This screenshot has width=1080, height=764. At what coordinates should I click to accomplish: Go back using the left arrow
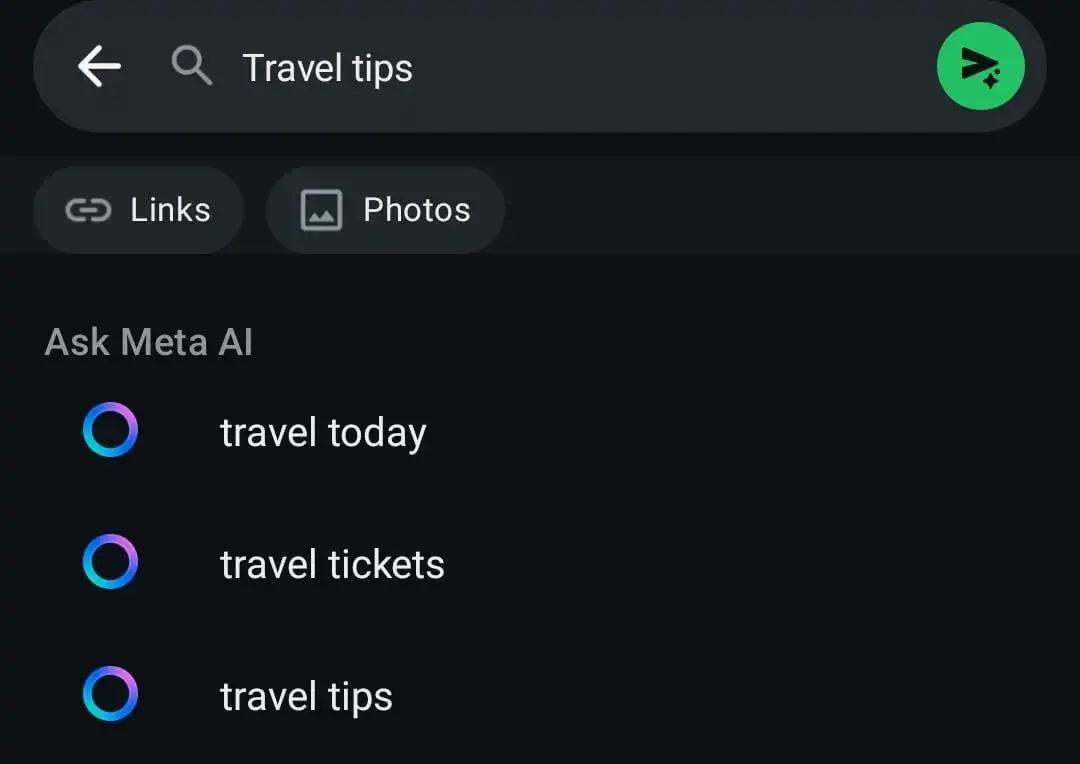[99, 67]
